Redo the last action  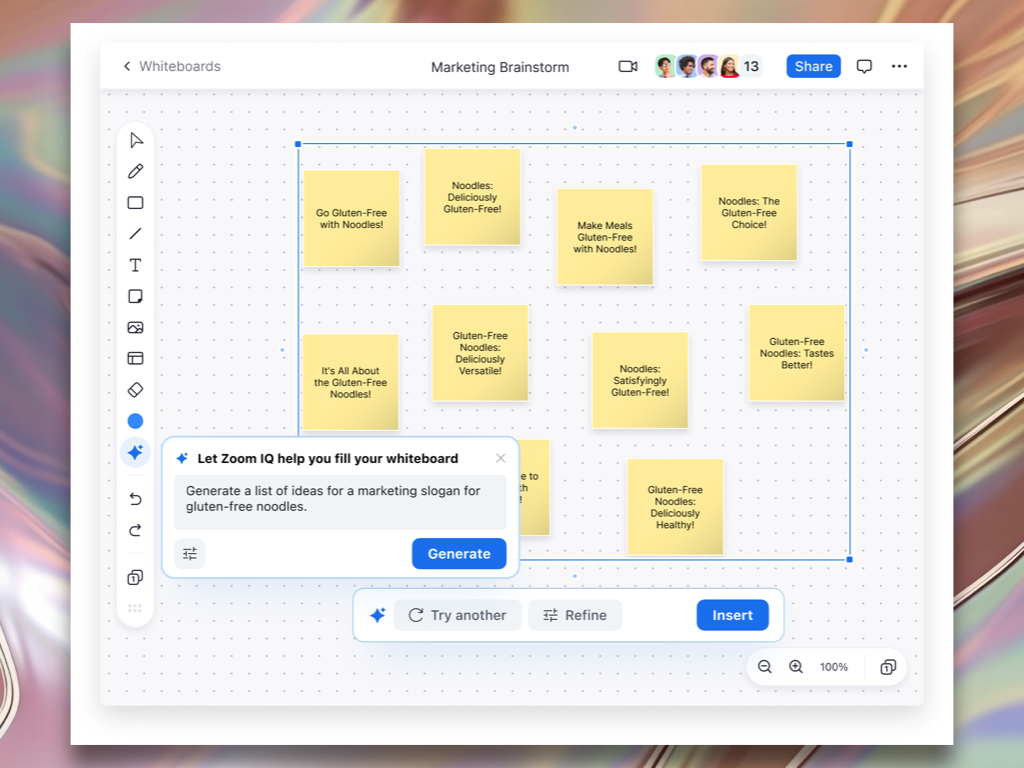pyautogui.click(x=135, y=530)
